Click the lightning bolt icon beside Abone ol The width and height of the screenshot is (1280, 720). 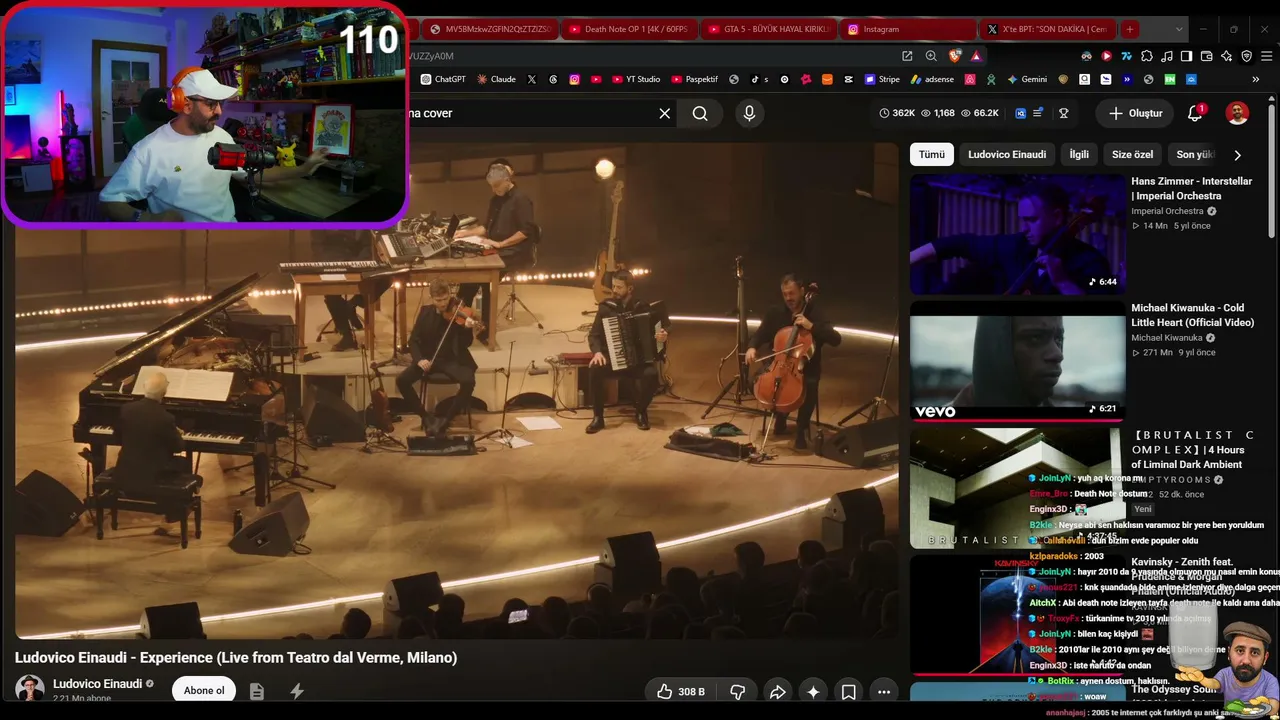pyautogui.click(x=297, y=691)
